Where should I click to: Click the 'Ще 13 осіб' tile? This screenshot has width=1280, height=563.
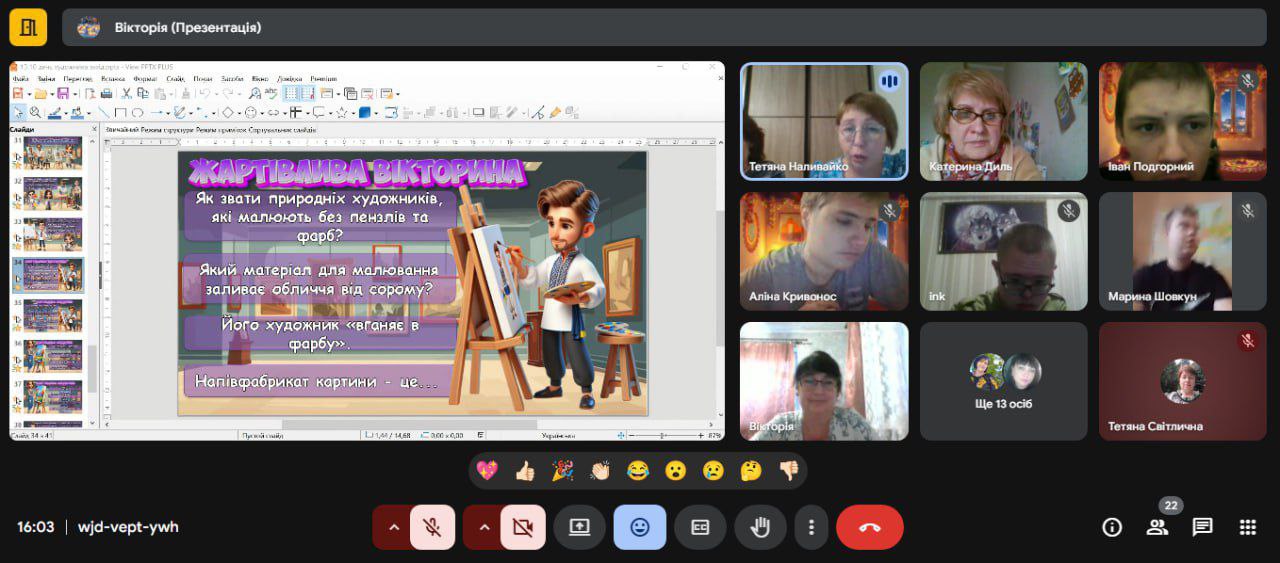(x=1003, y=381)
